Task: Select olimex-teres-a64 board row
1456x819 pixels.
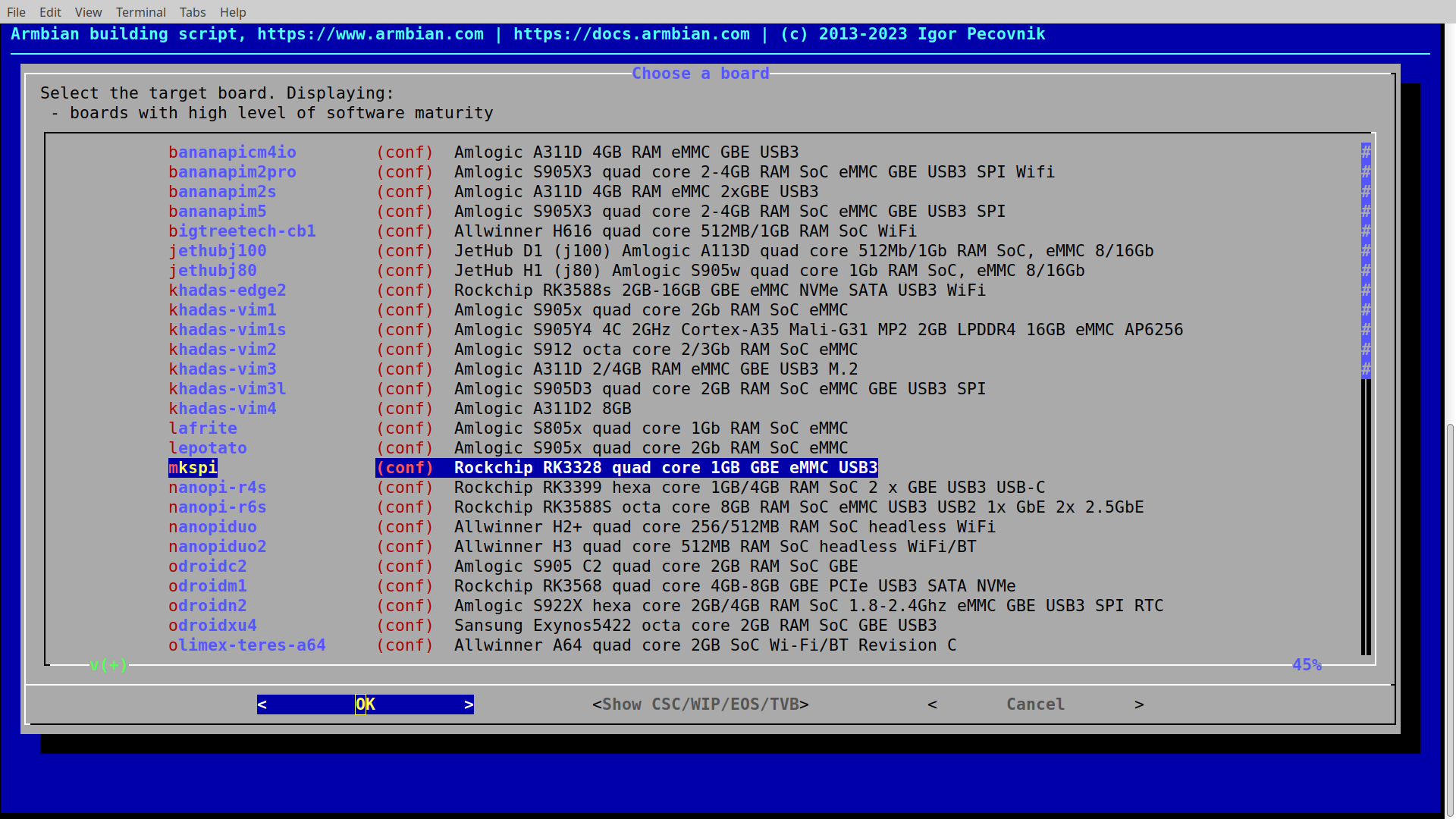Action: pyautogui.click(x=246, y=645)
